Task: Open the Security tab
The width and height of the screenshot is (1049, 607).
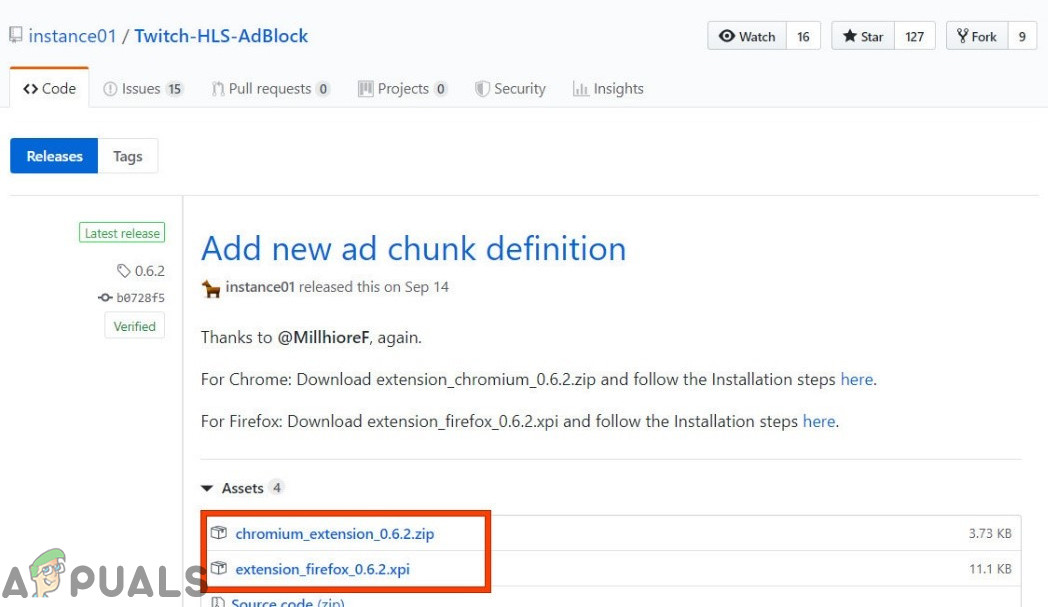Action: pos(510,89)
